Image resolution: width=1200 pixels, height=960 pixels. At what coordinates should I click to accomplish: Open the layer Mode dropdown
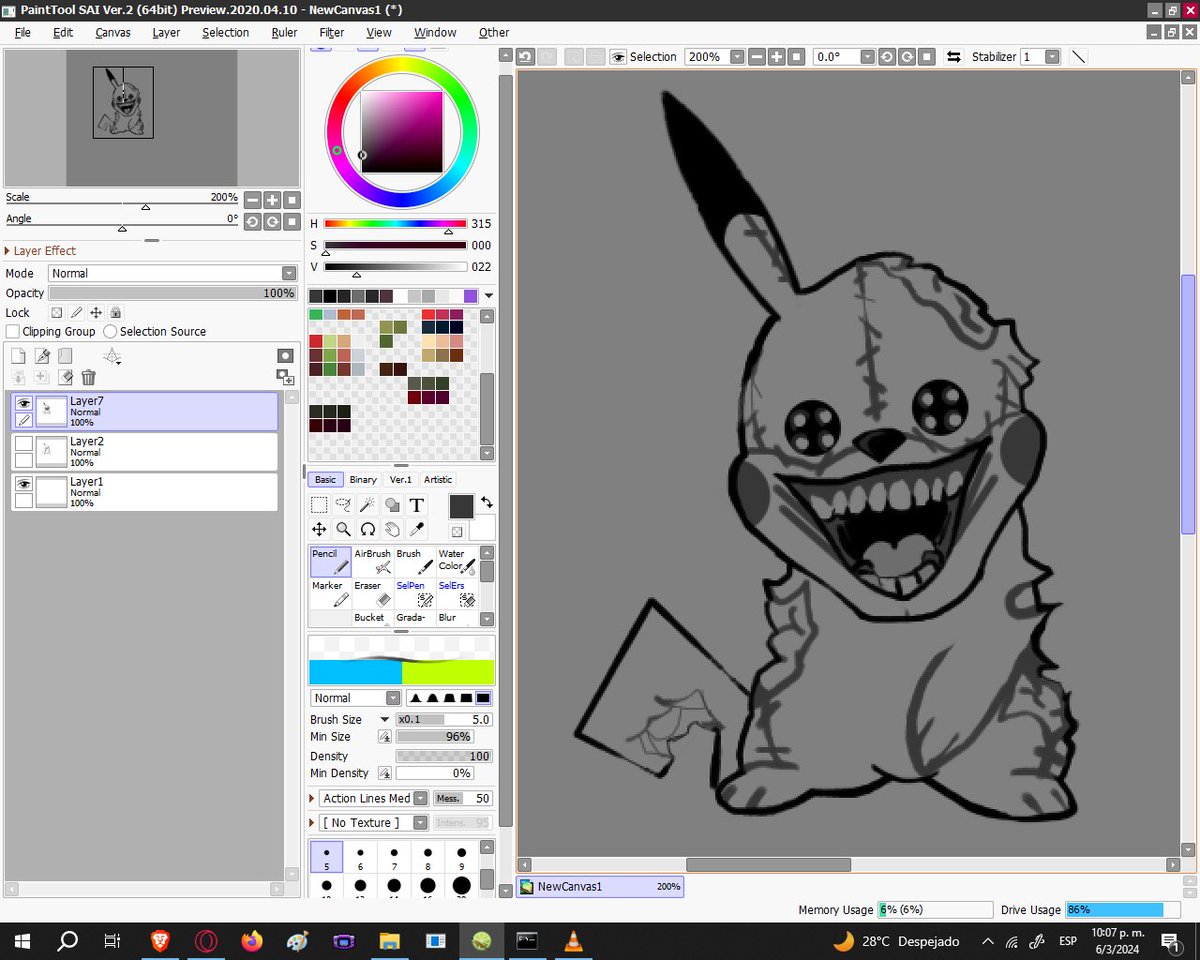point(173,273)
